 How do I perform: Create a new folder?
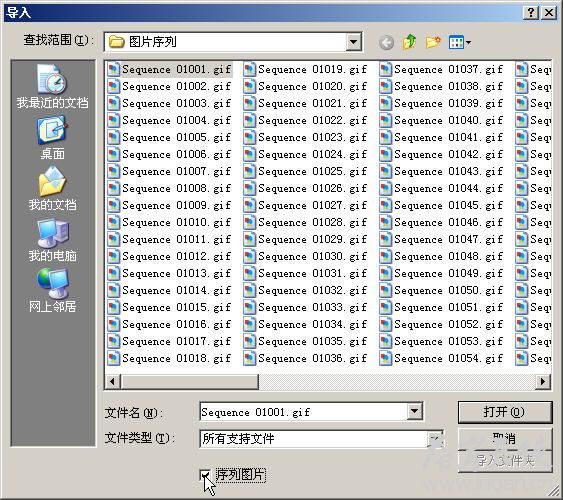point(433,42)
